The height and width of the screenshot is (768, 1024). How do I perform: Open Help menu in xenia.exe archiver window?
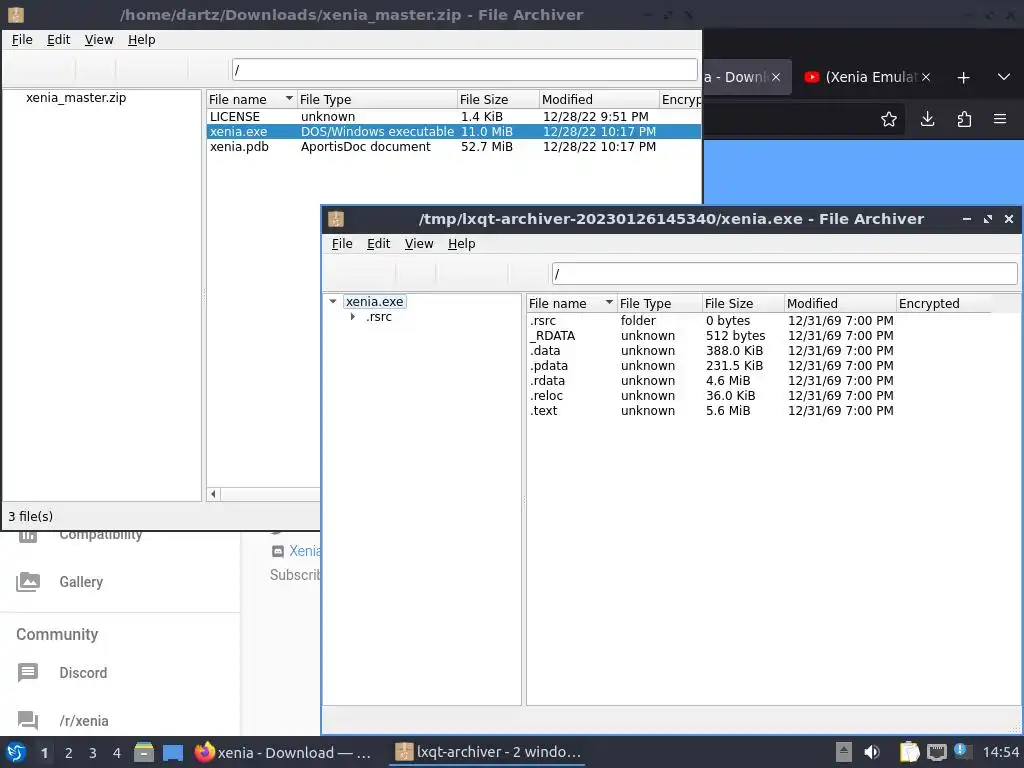click(x=461, y=244)
